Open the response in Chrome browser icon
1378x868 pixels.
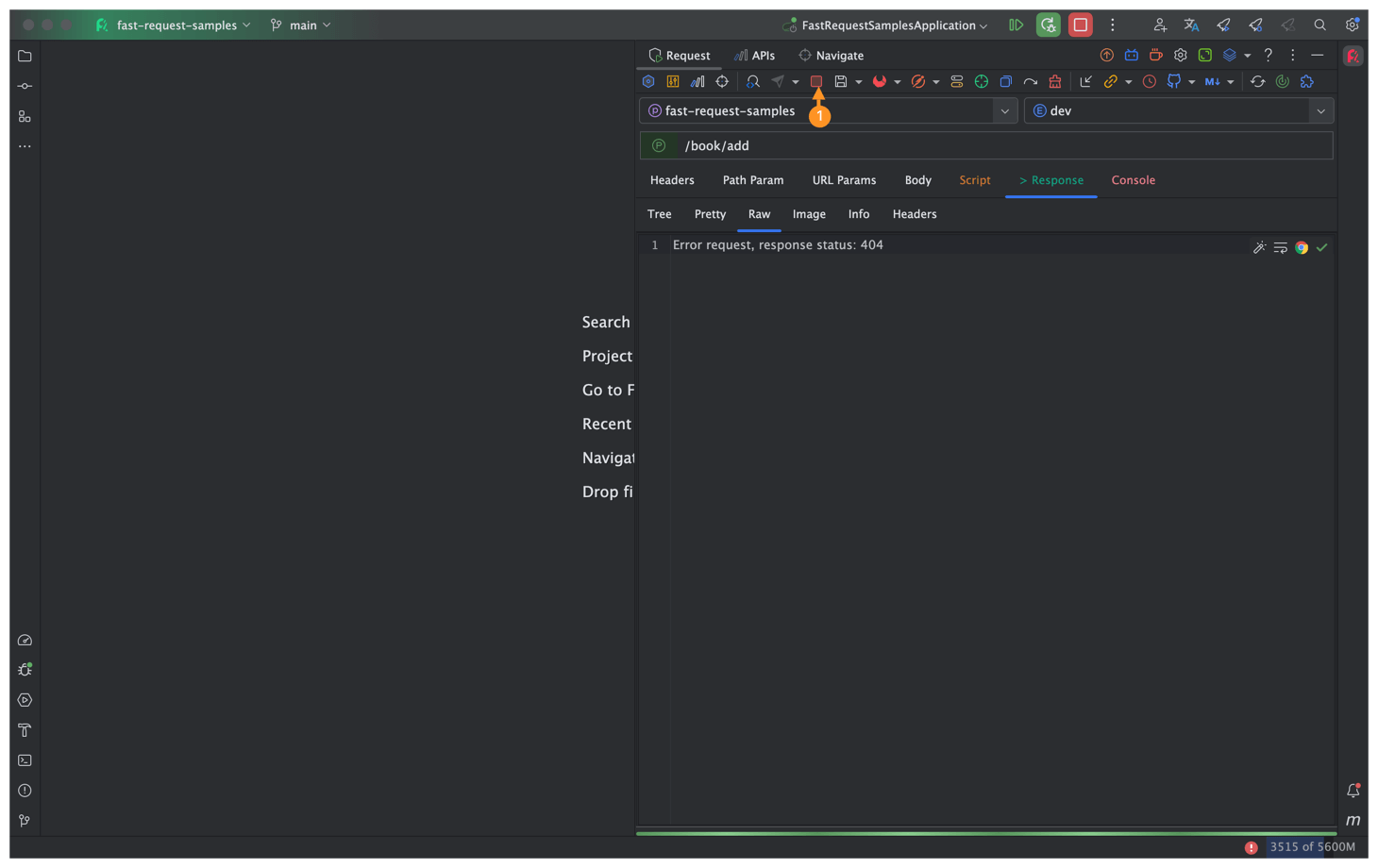pos(1302,247)
